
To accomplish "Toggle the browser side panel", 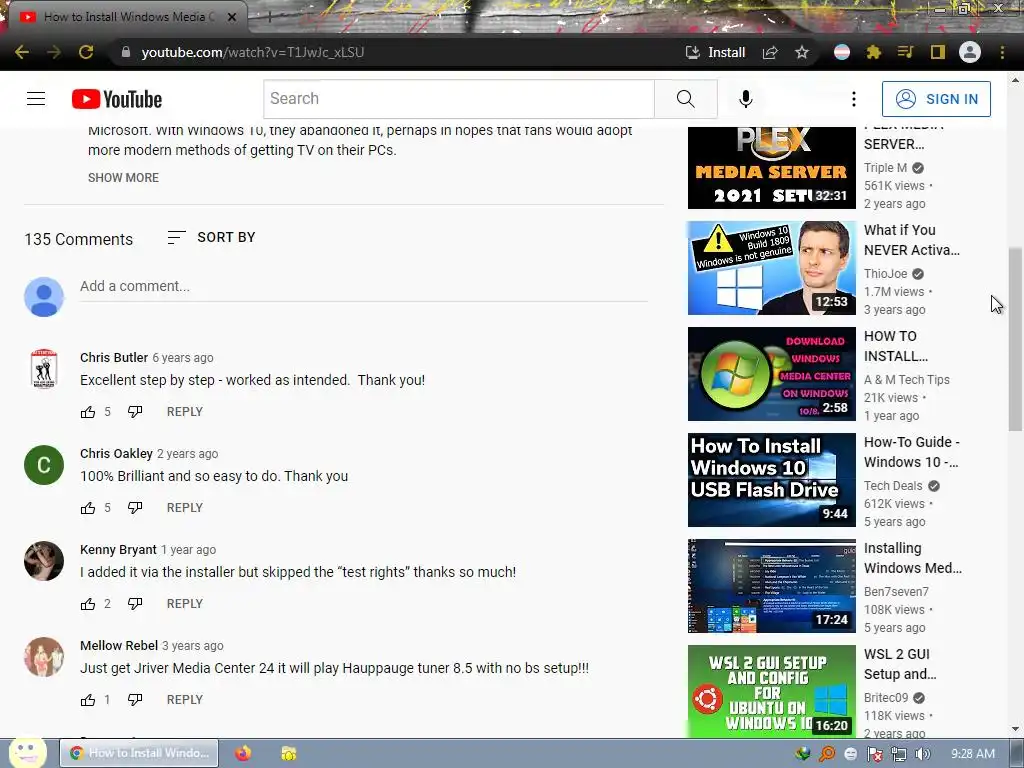I will click(938, 52).
